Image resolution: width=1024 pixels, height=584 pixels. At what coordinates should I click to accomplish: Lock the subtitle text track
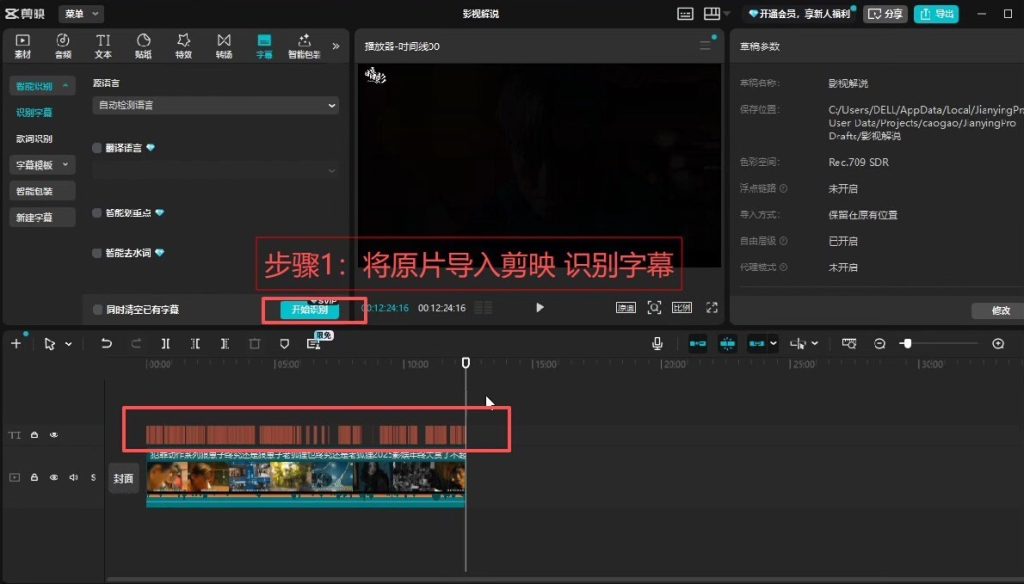(x=35, y=435)
